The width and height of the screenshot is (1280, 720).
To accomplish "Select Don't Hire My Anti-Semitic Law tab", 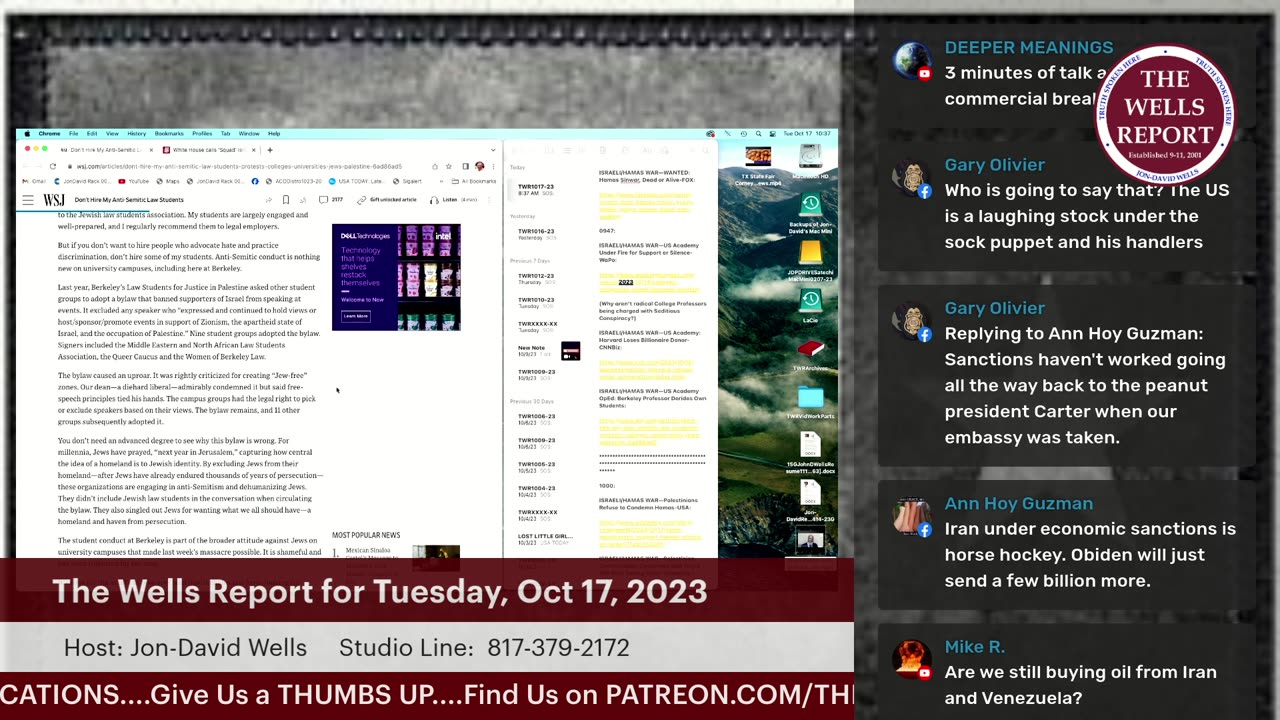I will (x=105, y=150).
